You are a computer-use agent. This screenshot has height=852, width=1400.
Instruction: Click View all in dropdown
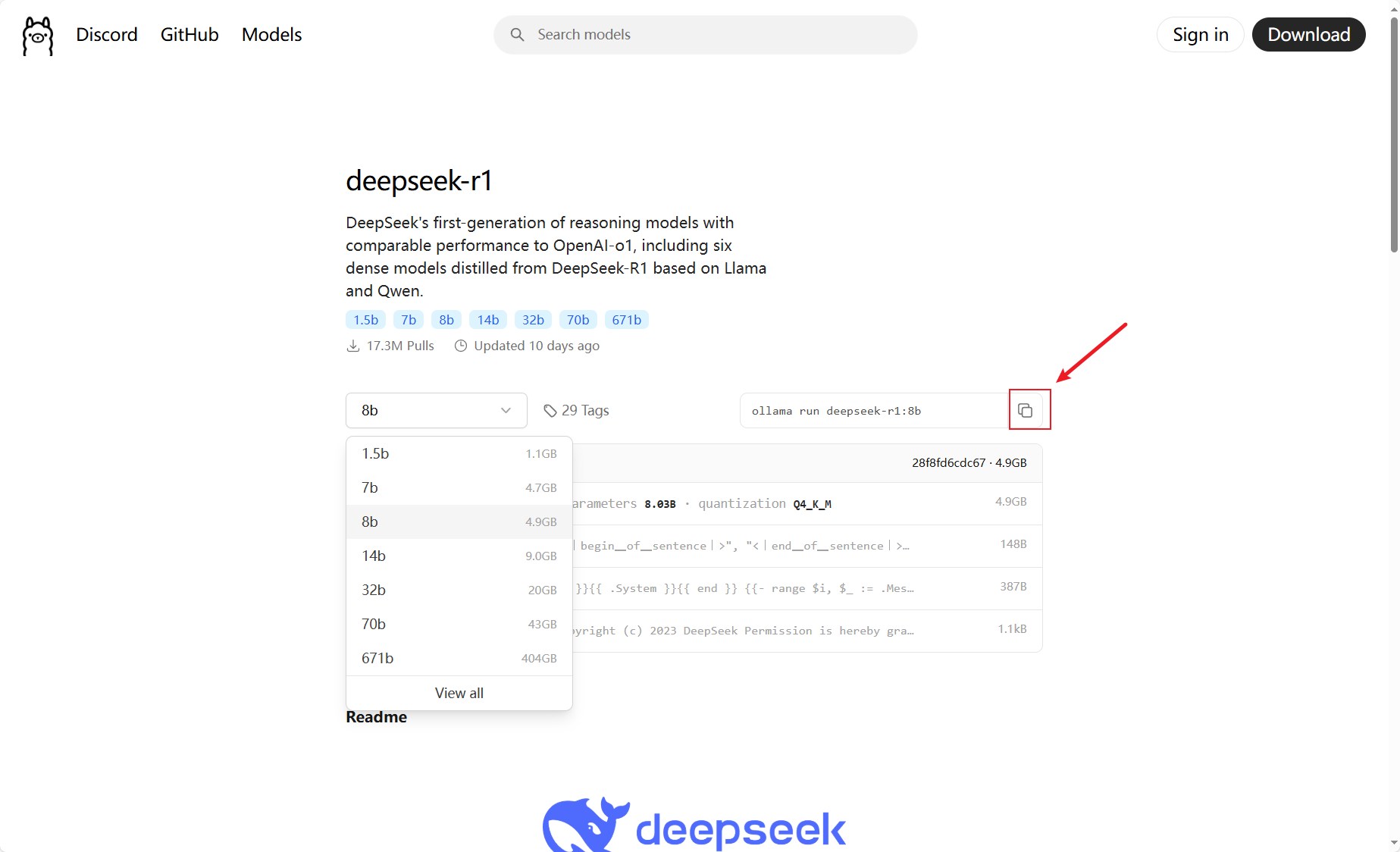459,693
